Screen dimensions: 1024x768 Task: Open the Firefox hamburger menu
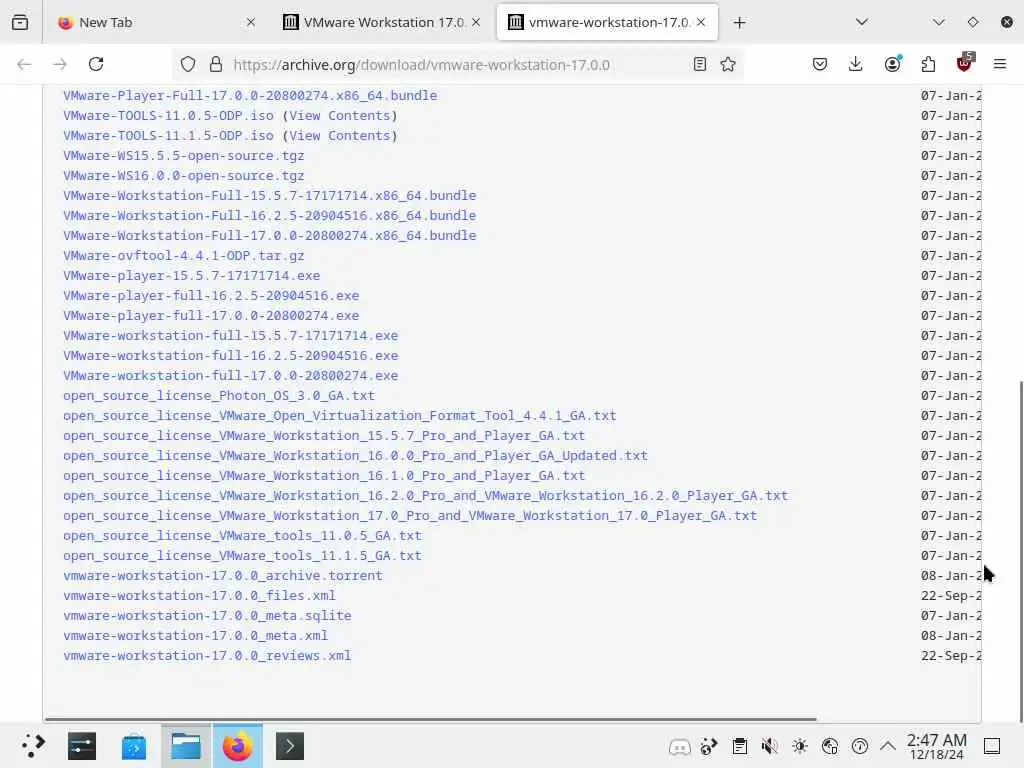pos(1000,64)
